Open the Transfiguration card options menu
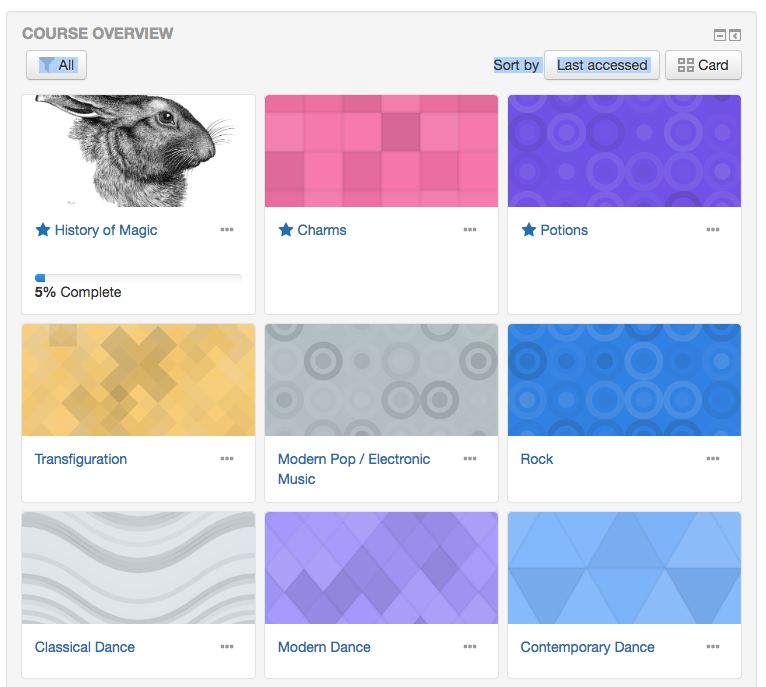 (227, 459)
